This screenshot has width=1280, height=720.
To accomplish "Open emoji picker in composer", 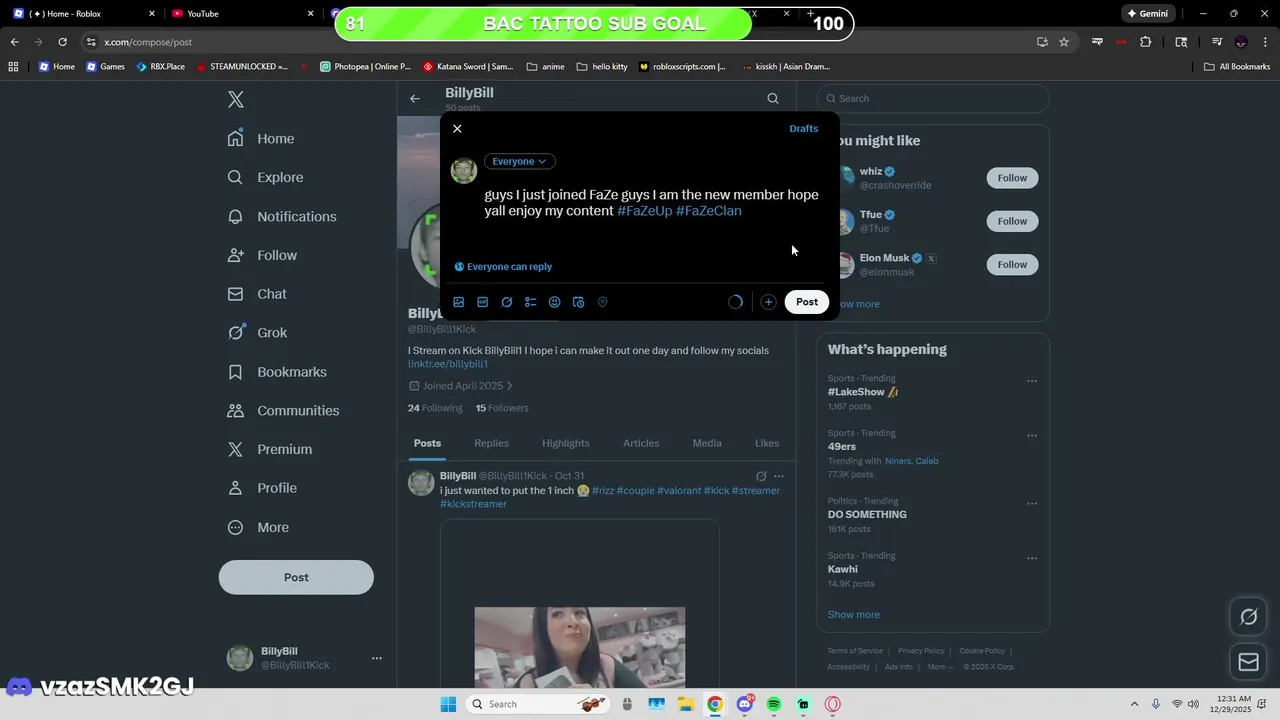I will click(x=555, y=302).
